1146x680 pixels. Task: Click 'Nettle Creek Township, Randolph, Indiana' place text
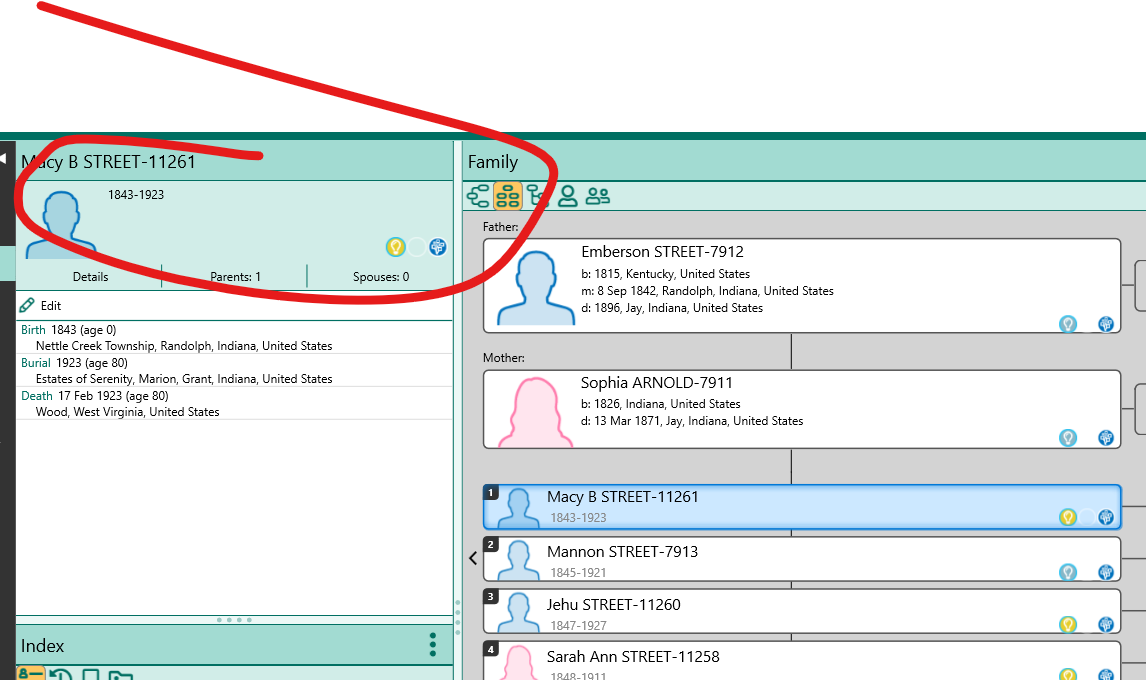pyautogui.click(x=184, y=346)
